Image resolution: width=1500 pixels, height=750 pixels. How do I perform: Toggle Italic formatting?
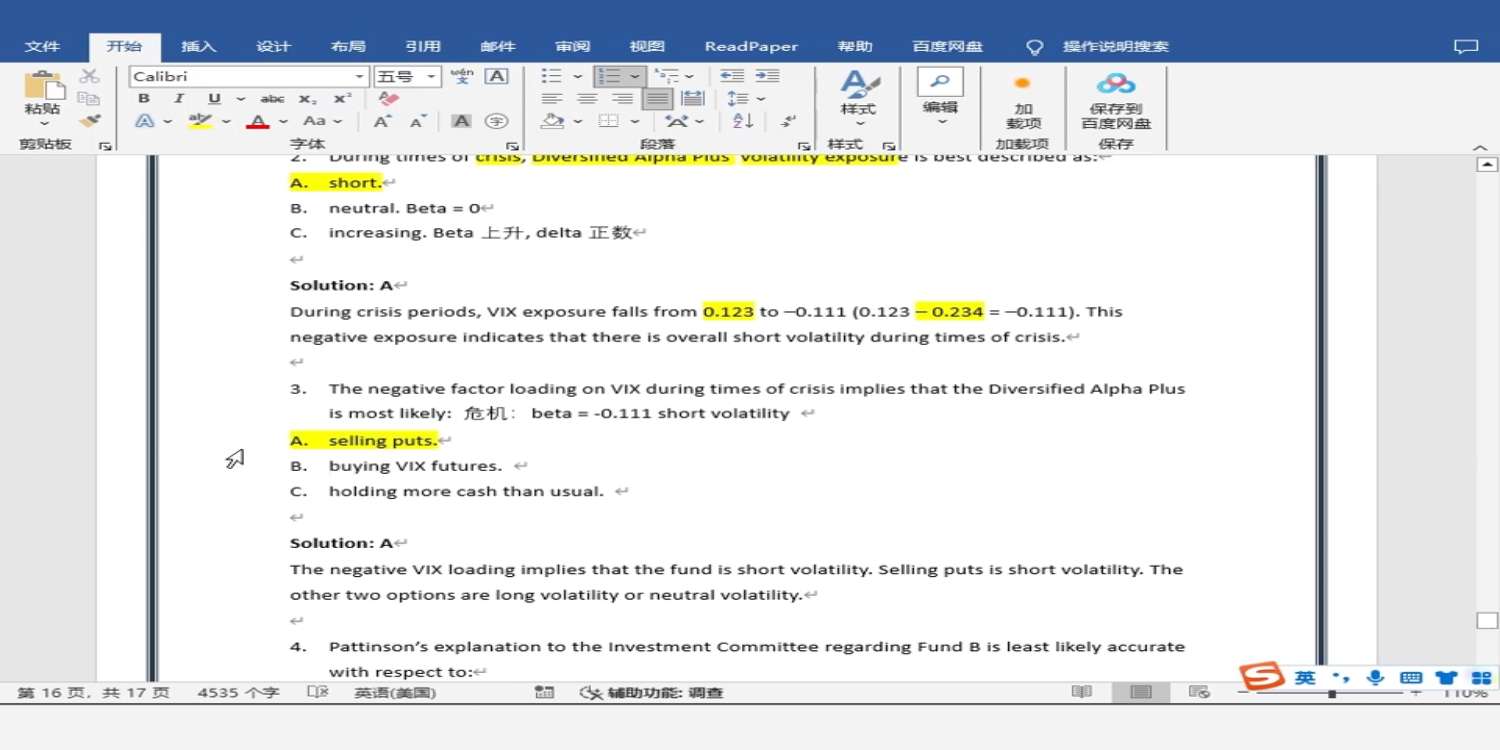(179, 99)
